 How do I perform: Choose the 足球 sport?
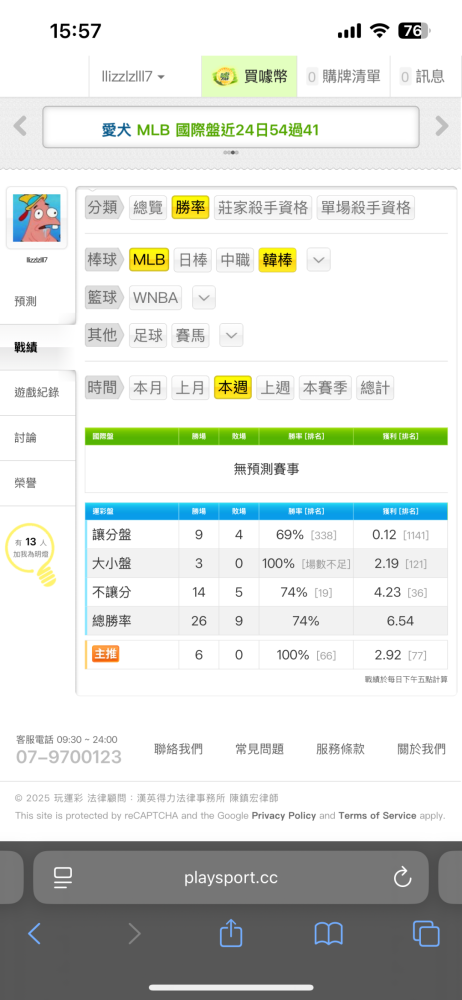point(147,335)
